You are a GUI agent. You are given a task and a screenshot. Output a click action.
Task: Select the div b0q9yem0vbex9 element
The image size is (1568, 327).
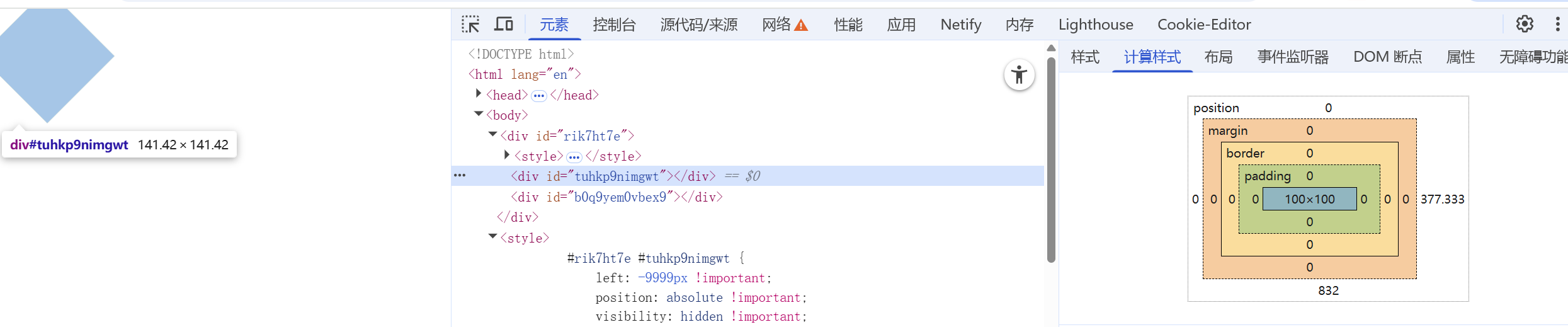pyautogui.click(x=616, y=197)
